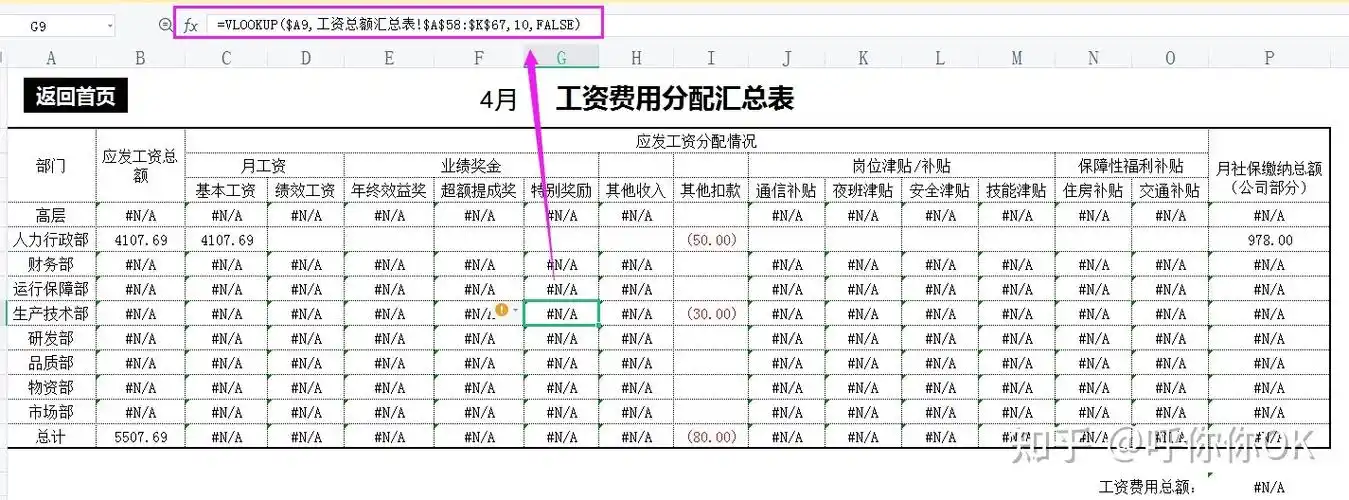Click the 工资费用总额 label
The height and width of the screenshot is (500, 1349).
[x=1148, y=487]
